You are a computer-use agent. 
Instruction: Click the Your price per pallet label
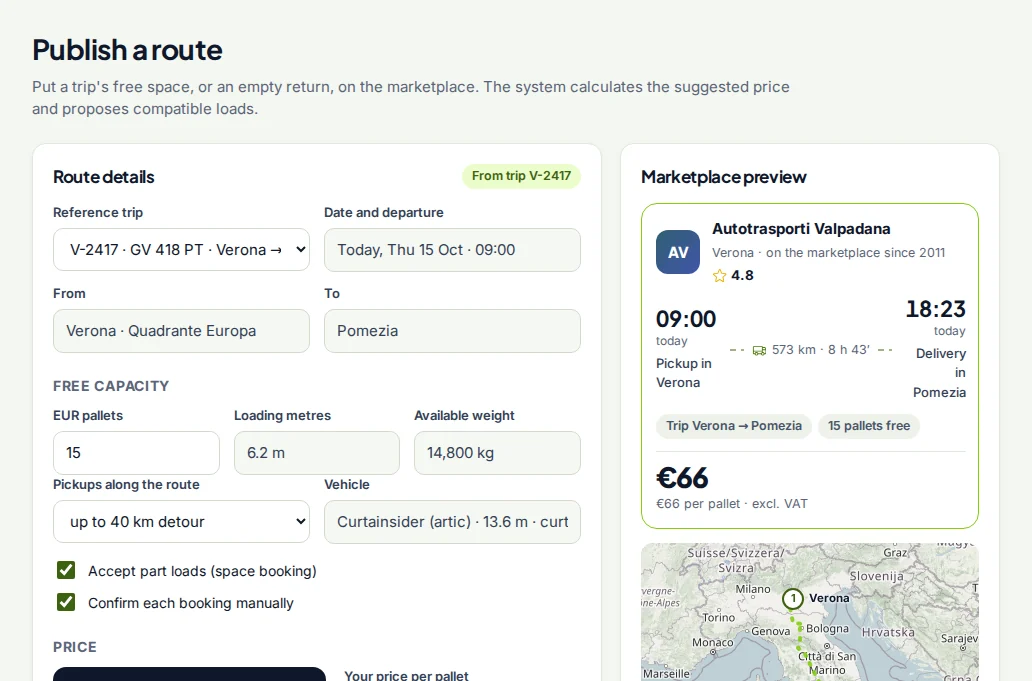407,676
